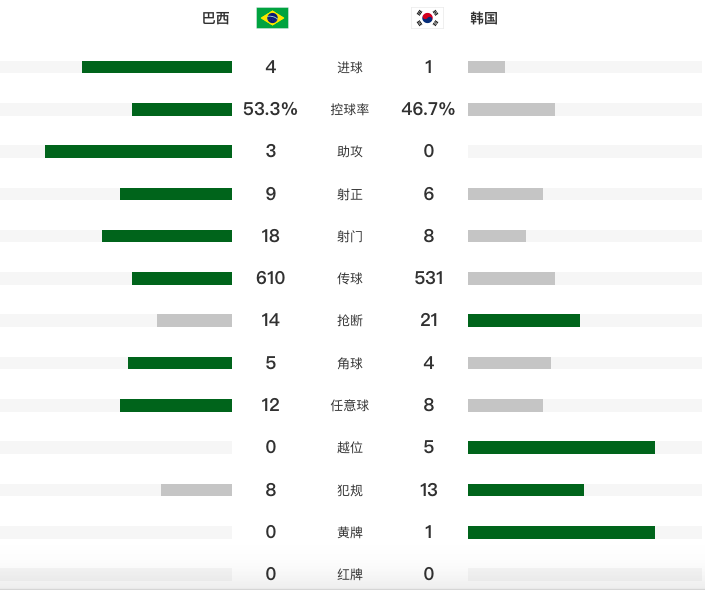Select the 巴西 team name
705x590 pixels.
[x=216, y=18]
